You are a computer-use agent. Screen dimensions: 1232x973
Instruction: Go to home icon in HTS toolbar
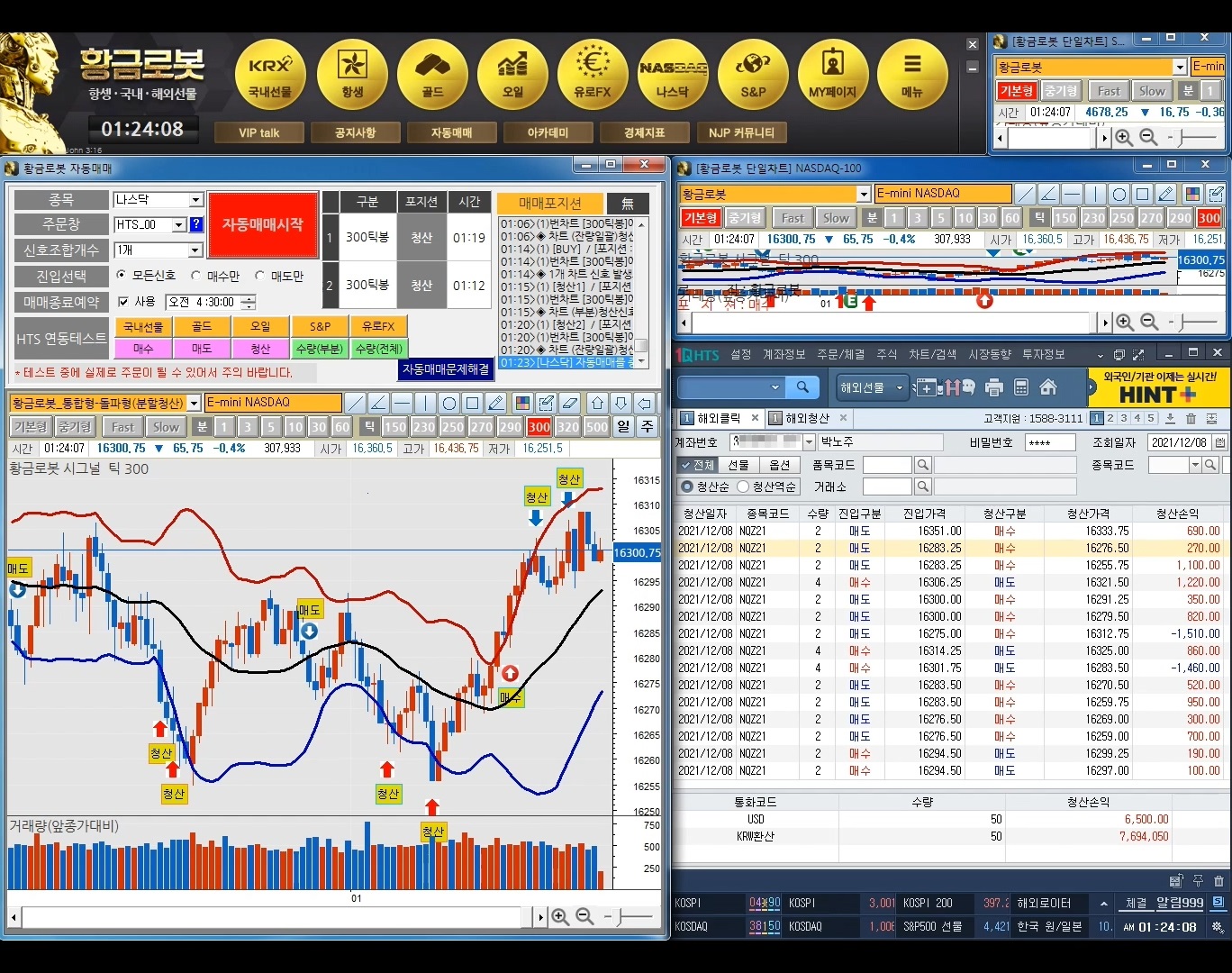[1048, 387]
